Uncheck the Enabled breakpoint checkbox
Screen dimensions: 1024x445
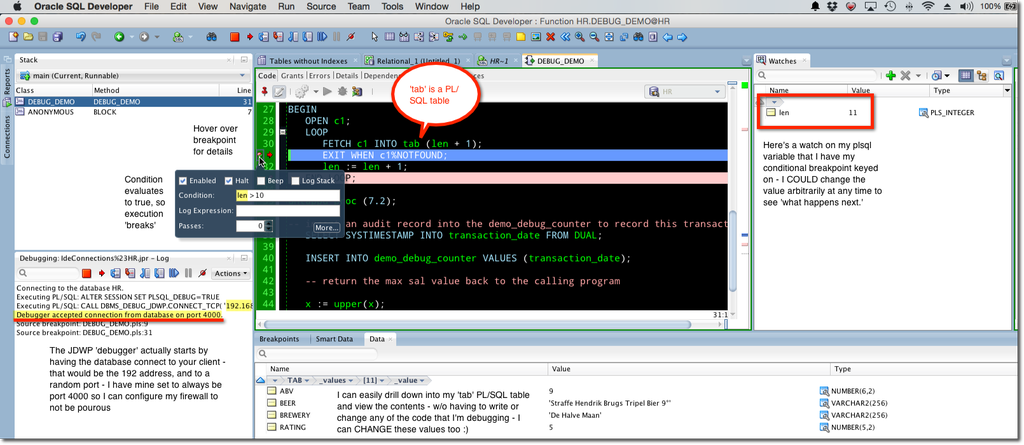click(x=184, y=180)
